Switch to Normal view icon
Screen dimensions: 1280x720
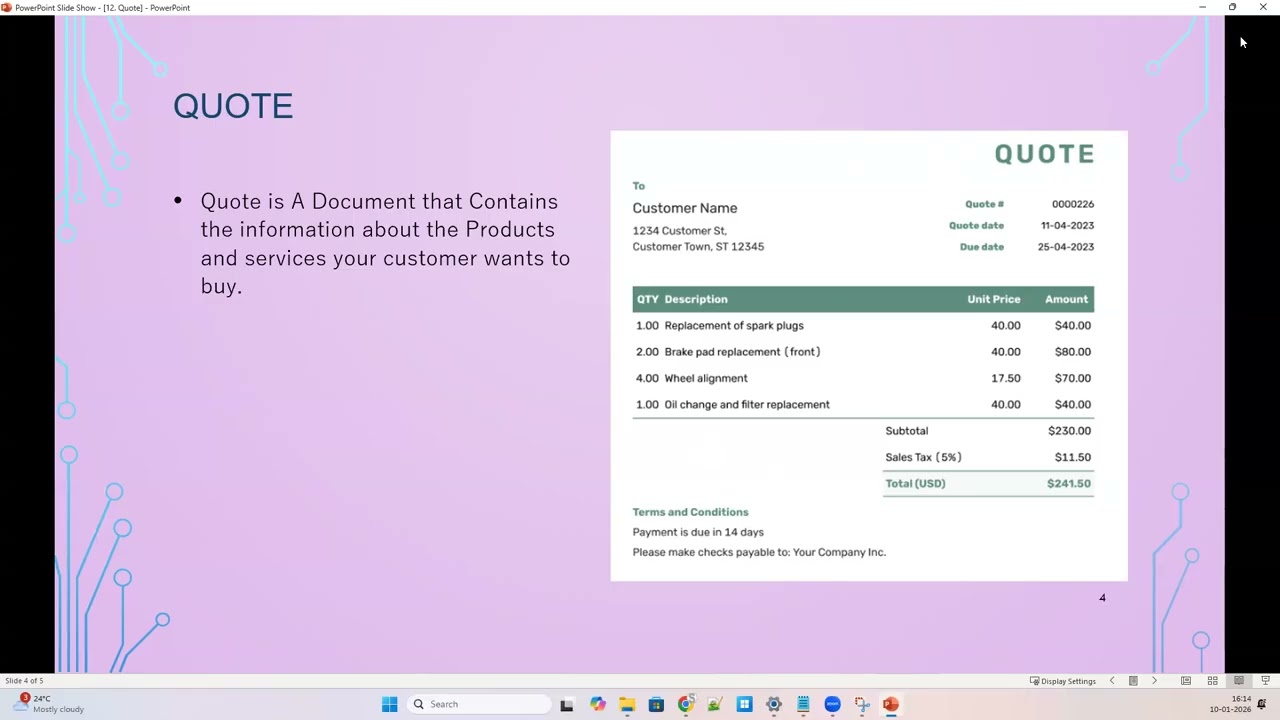pyautogui.click(x=1186, y=681)
